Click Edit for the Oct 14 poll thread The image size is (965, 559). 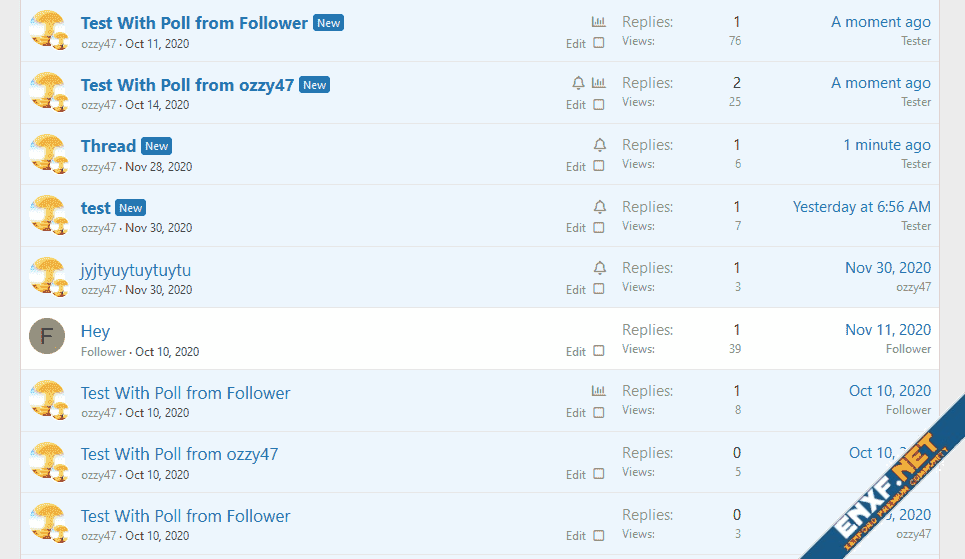[576, 105]
